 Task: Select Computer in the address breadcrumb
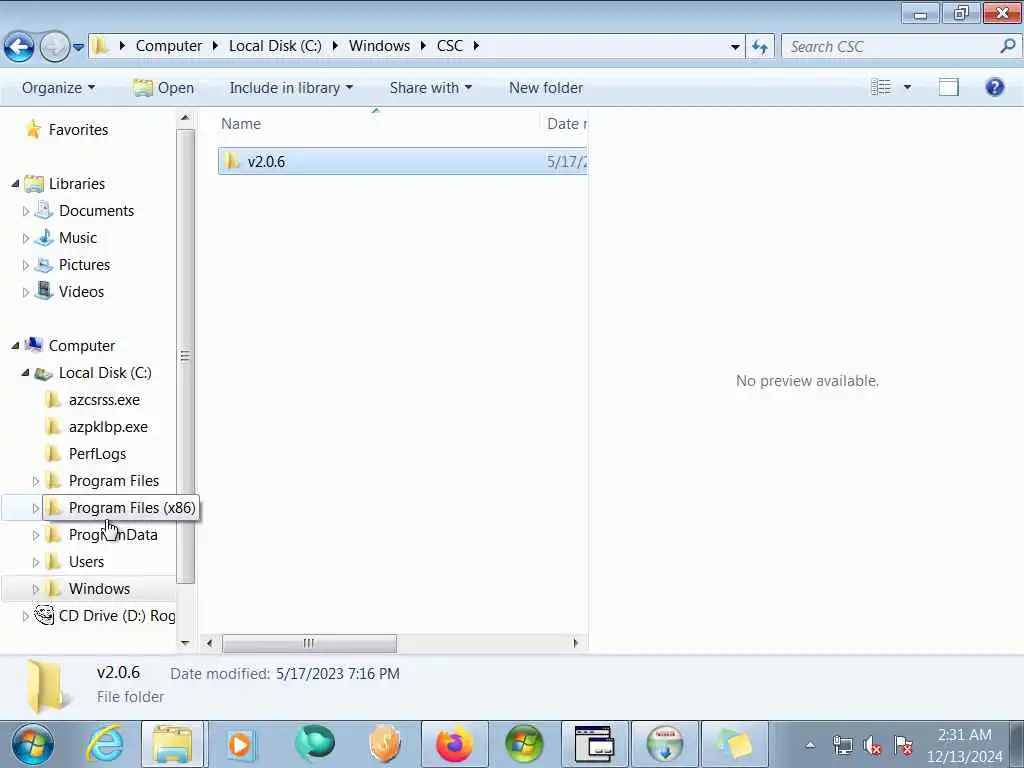tap(168, 46)
